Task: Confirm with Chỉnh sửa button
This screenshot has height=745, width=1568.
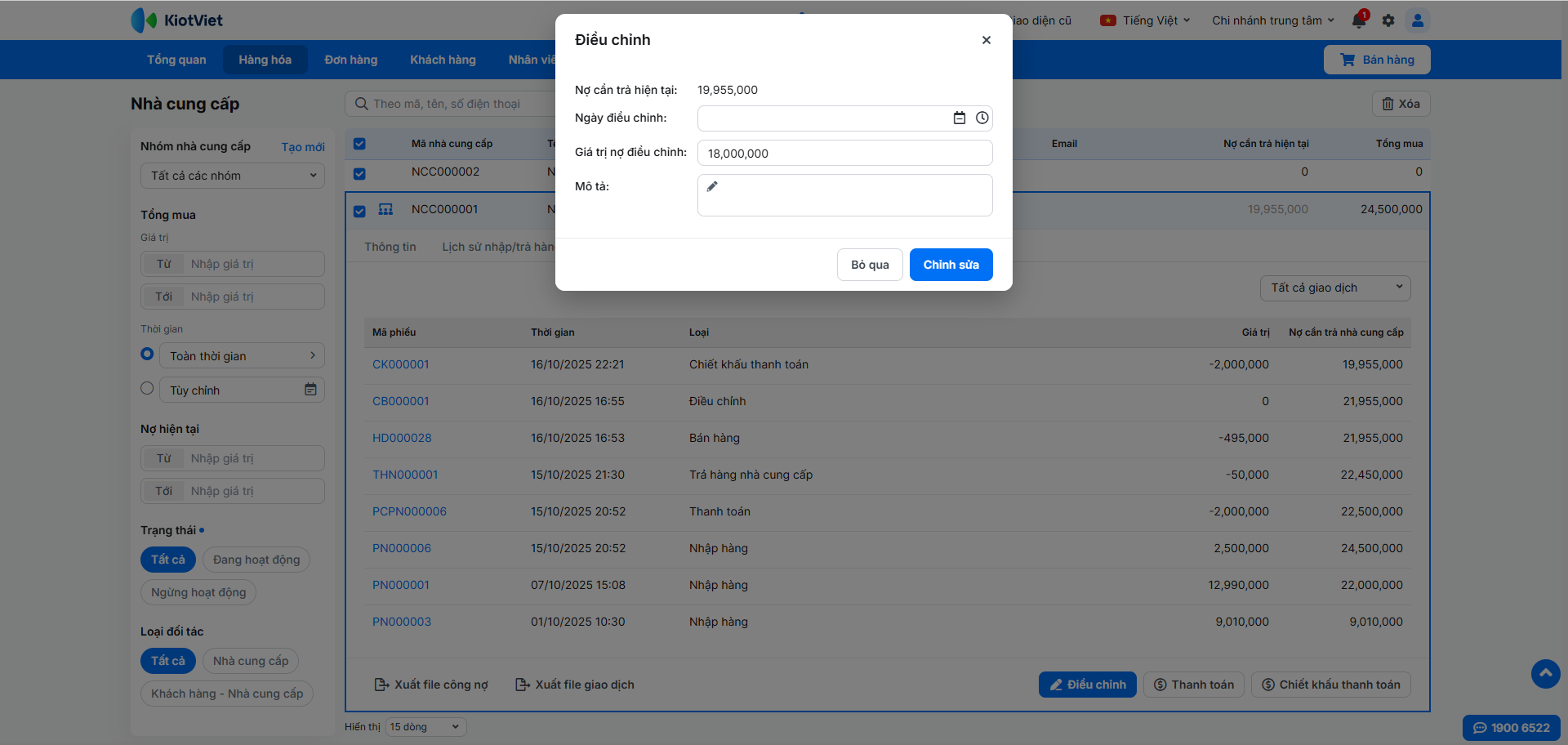Action: click(x=951, y=265)
